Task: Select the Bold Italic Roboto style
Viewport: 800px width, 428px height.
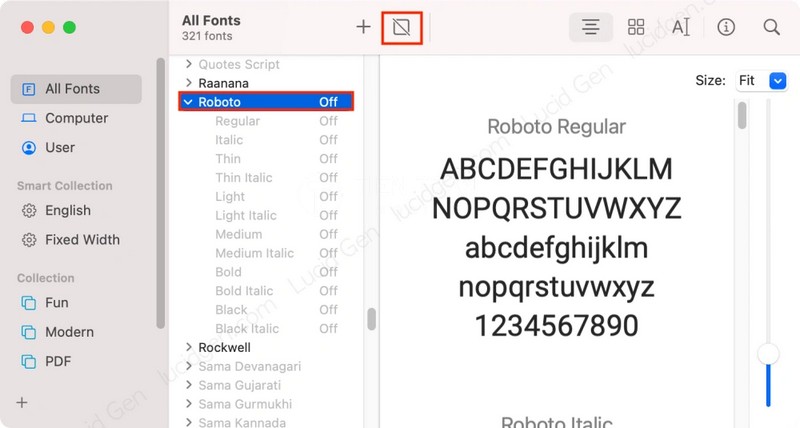Action: click(244, 291)
